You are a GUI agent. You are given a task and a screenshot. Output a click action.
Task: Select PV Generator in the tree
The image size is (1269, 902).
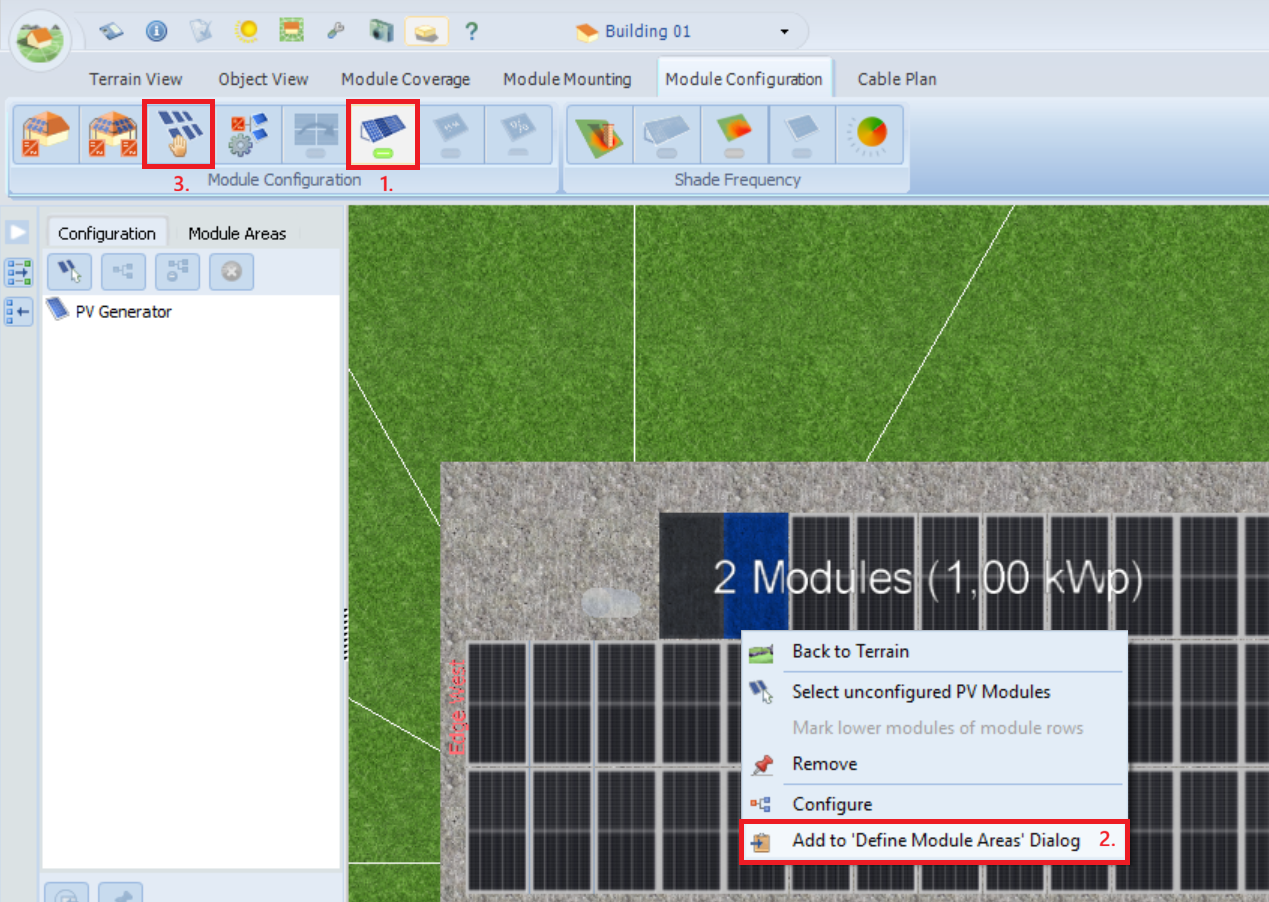(x=123, y=311)
